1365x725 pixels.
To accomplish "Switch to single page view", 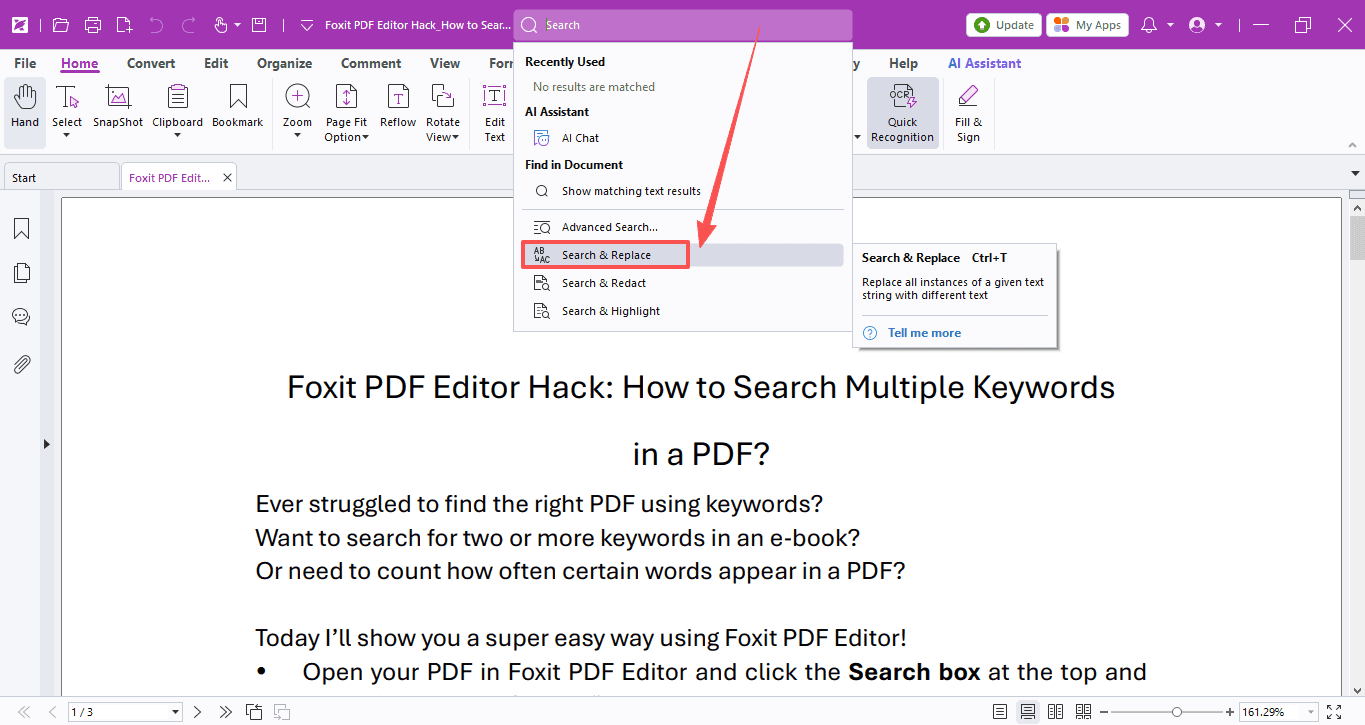I will point(1000,712).
